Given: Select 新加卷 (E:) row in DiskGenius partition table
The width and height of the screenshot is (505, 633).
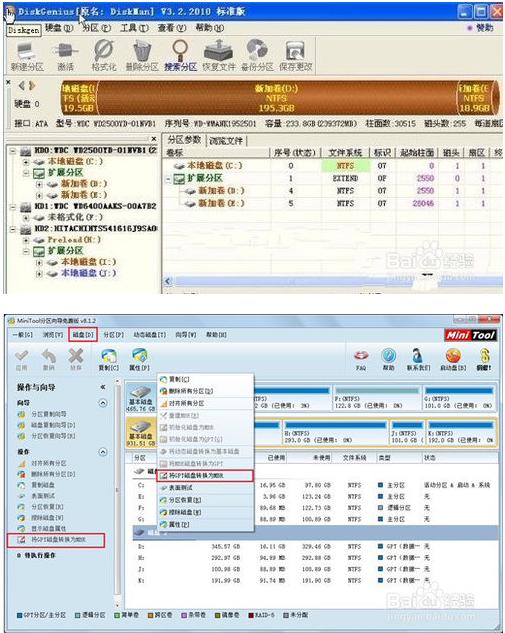Looking at the screenshot, I should [x=333, y=203].
